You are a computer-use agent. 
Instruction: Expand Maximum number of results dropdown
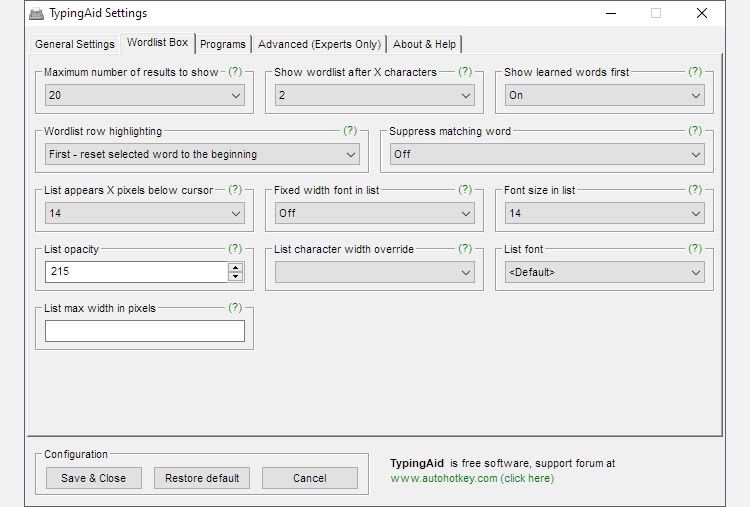pos(145,96)
